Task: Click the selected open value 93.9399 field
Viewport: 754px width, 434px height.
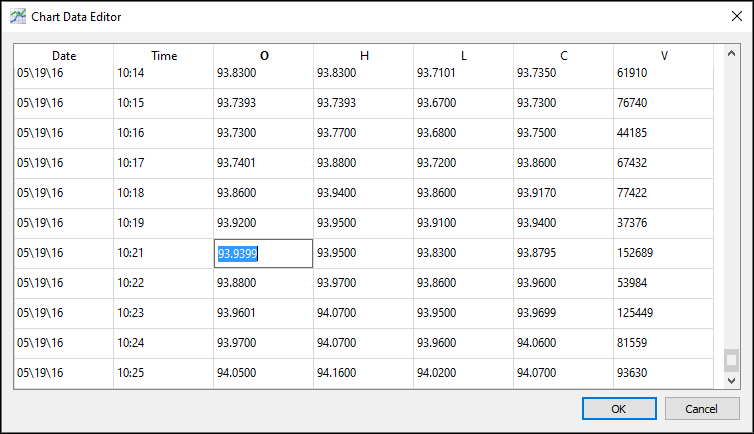Action: pyautogui.click(x=264, y=254)
